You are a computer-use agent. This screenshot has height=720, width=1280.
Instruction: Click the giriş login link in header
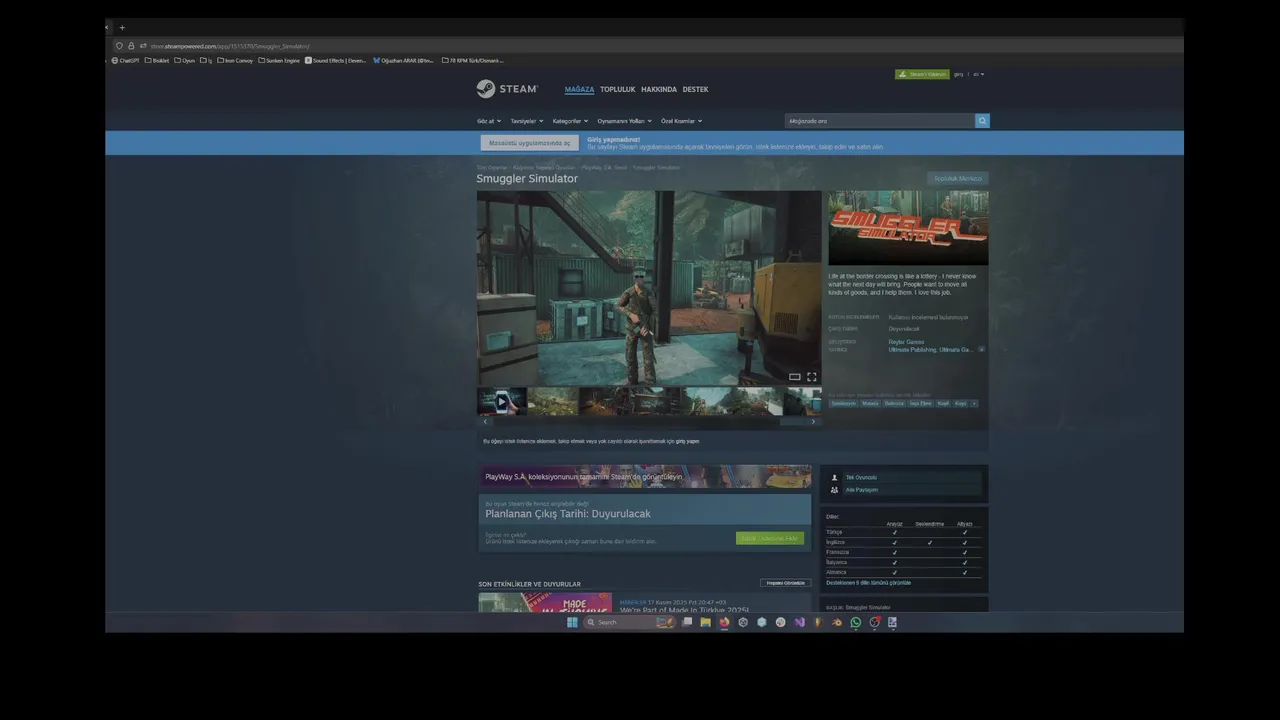click(958, 74)
